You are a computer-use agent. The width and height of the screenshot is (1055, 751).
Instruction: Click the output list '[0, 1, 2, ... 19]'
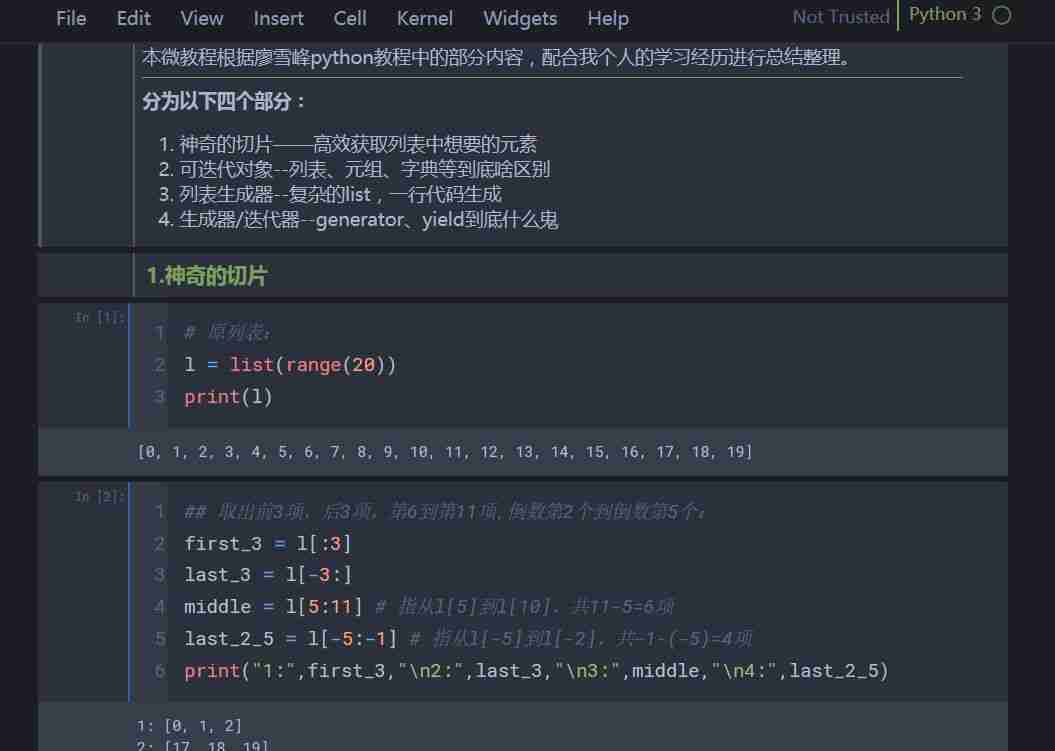445,452
